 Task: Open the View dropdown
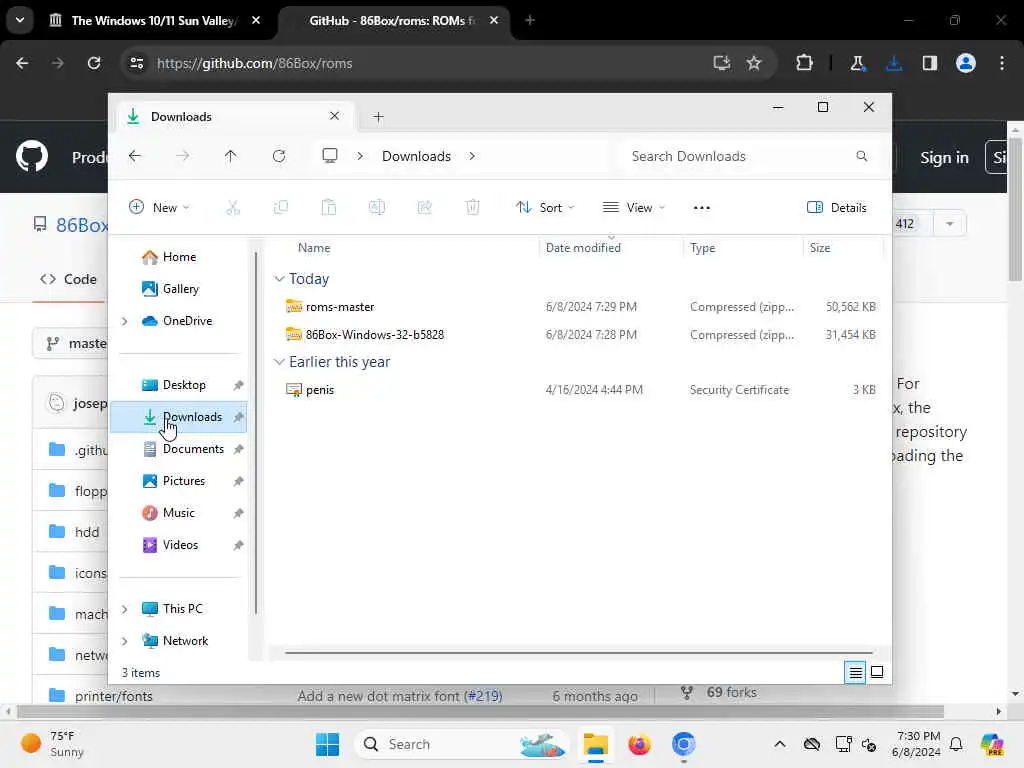pyautogui.click(x=633, y=208)
